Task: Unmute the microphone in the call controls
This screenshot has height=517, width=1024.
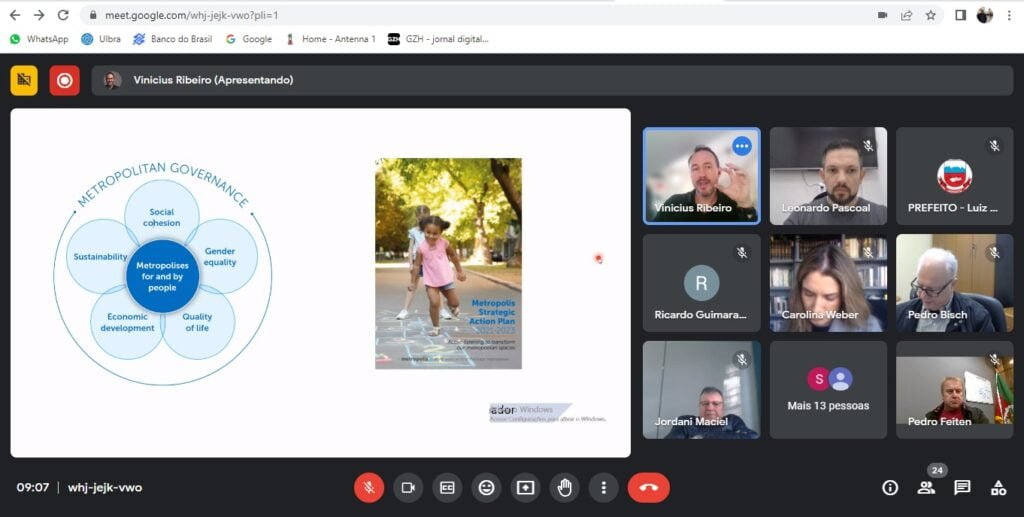Action: pyautogui.click(x=368, y=487)
